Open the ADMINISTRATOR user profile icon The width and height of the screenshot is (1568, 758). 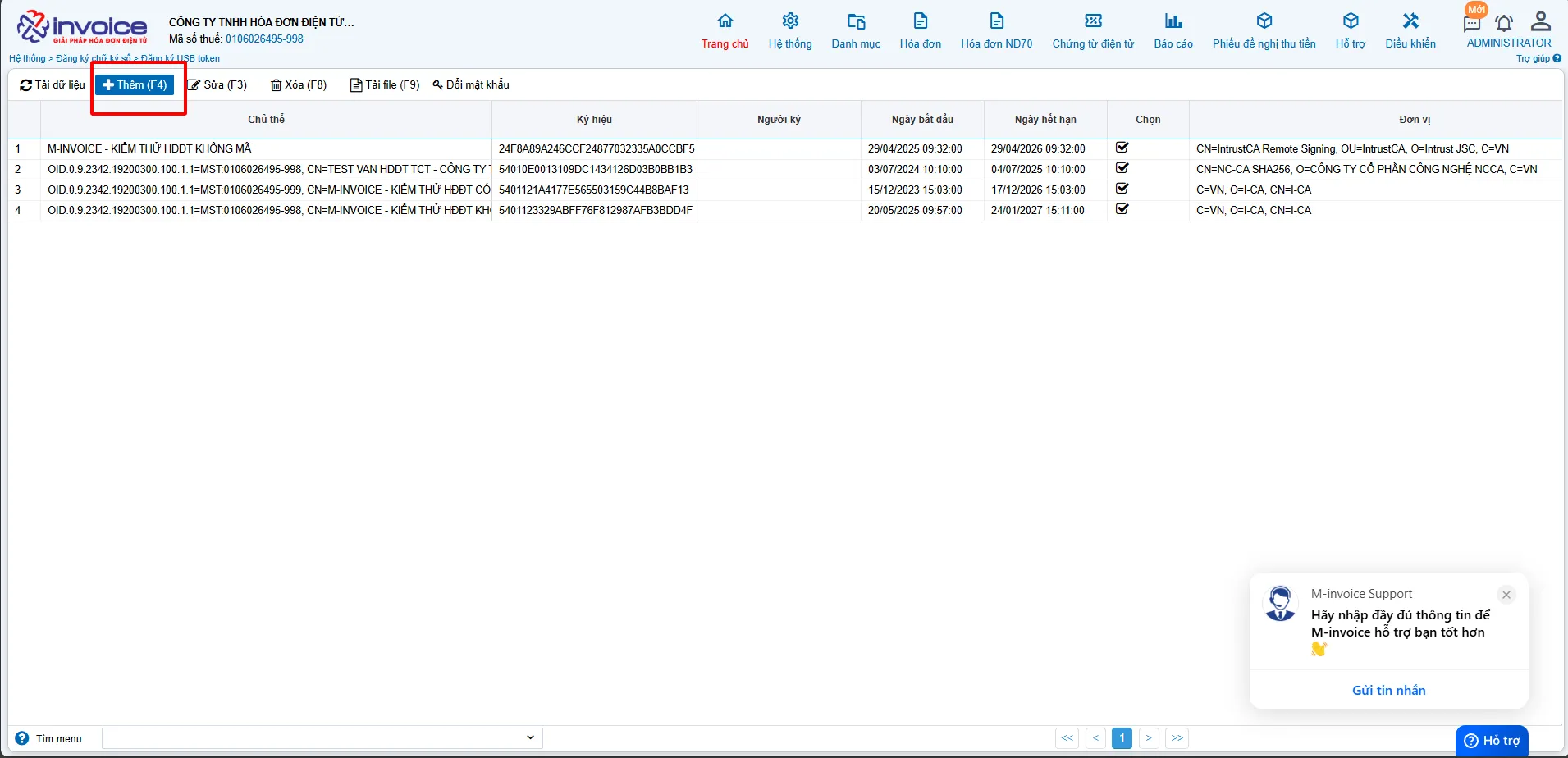1541,21
